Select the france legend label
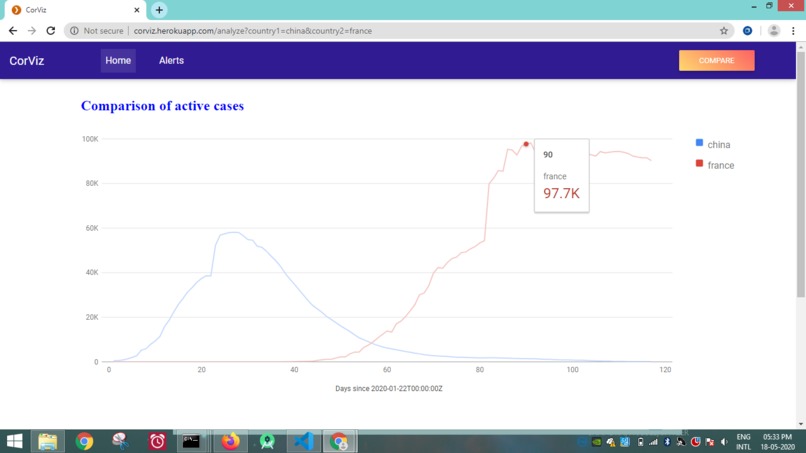Screen dimensions: 806x453 pos(721,166)
